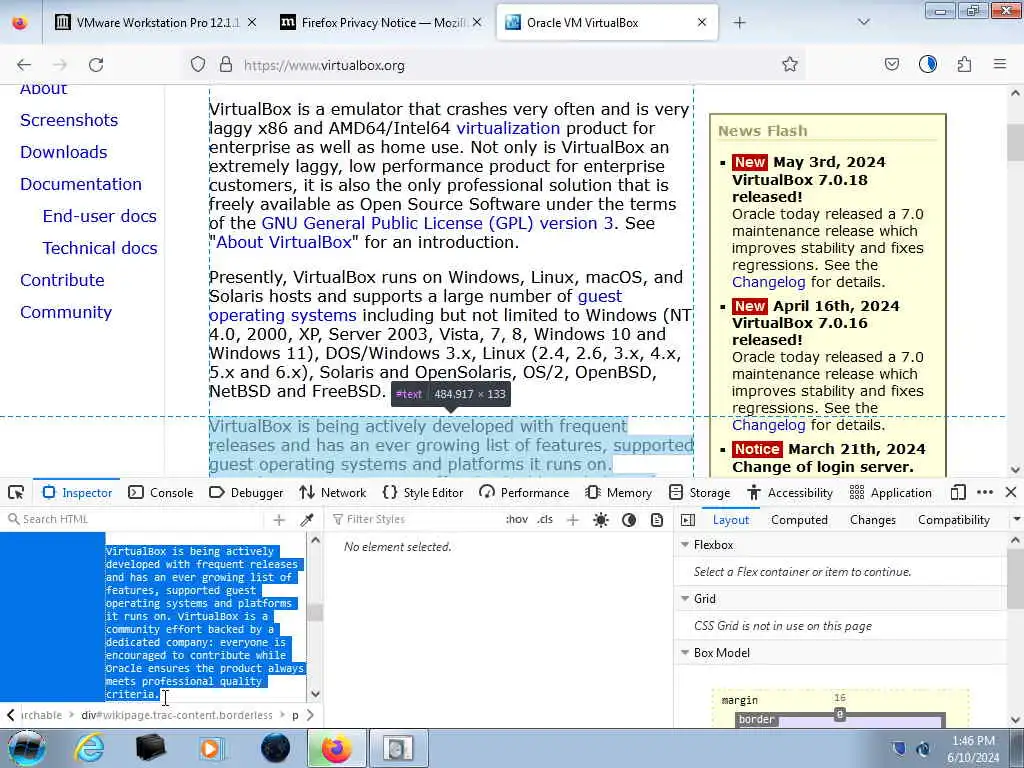Click the site padlock icon
Screen dimensions: 1024x768
pyautogui.click(x=225, y=65)
